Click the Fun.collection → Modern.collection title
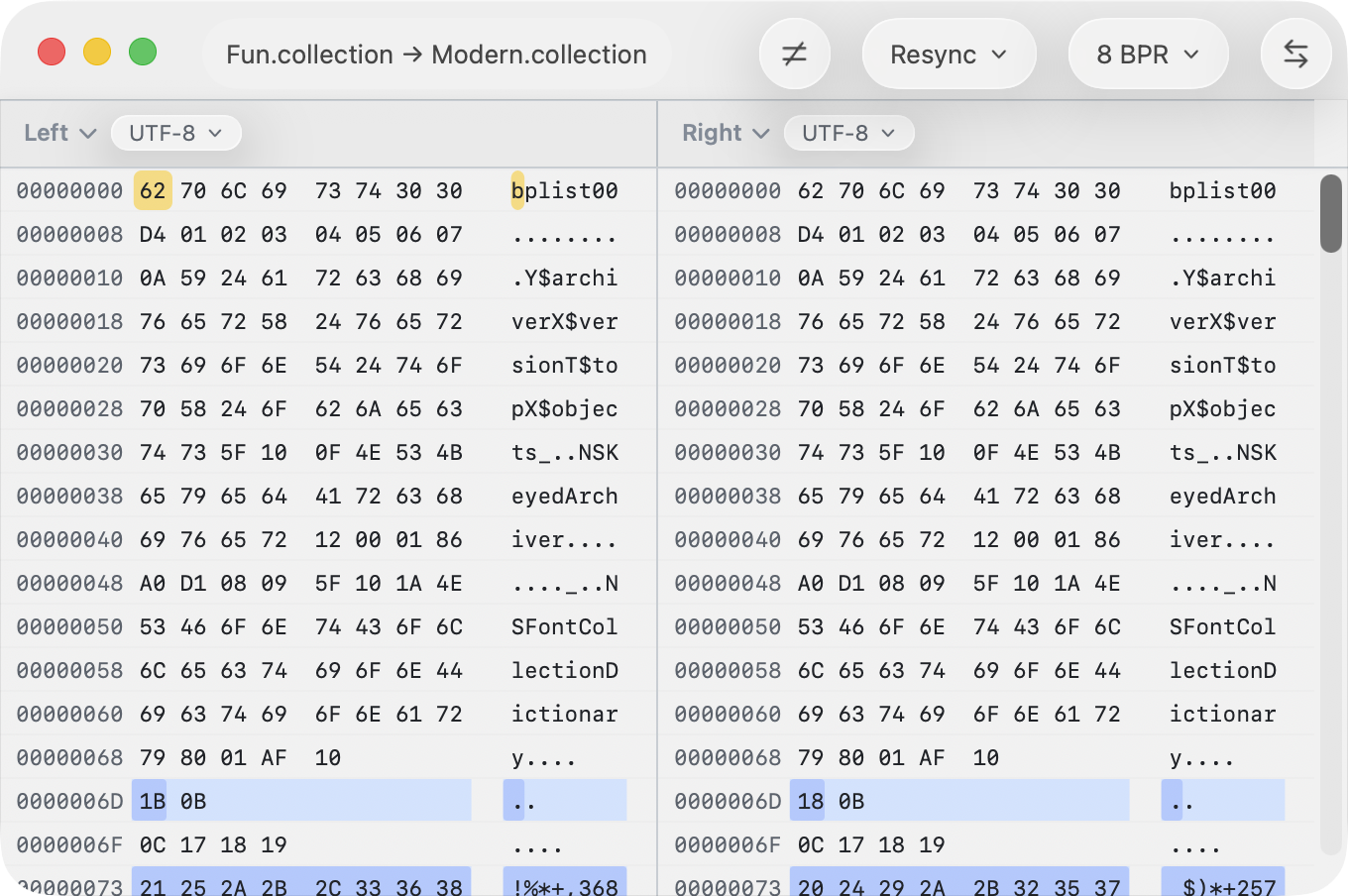 [436, 55]
